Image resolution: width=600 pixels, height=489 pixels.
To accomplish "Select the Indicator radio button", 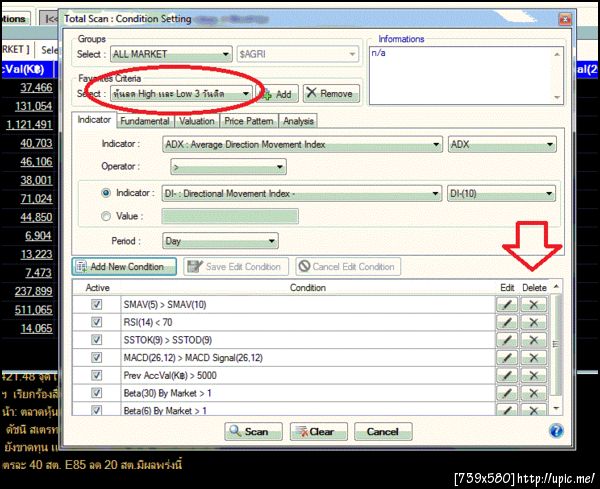I will tap(106, 193).
